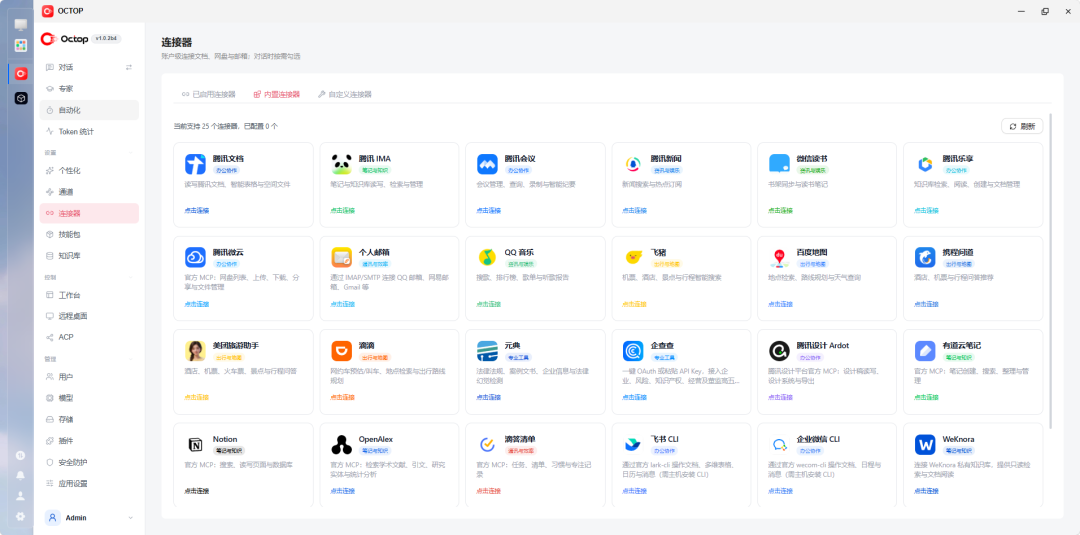1080x535 pixels.
Task: Open the ACP sidebar item
Action: (89, 337)
